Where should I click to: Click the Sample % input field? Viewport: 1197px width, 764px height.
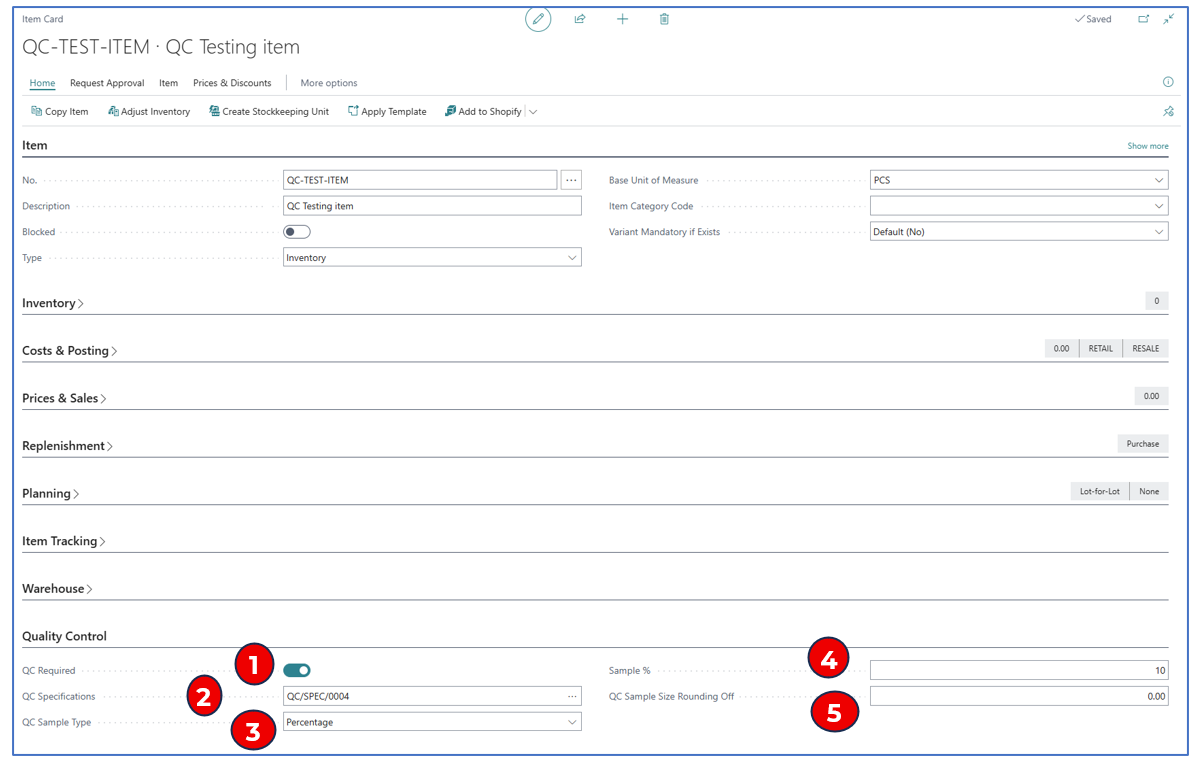click(1018, 671)
